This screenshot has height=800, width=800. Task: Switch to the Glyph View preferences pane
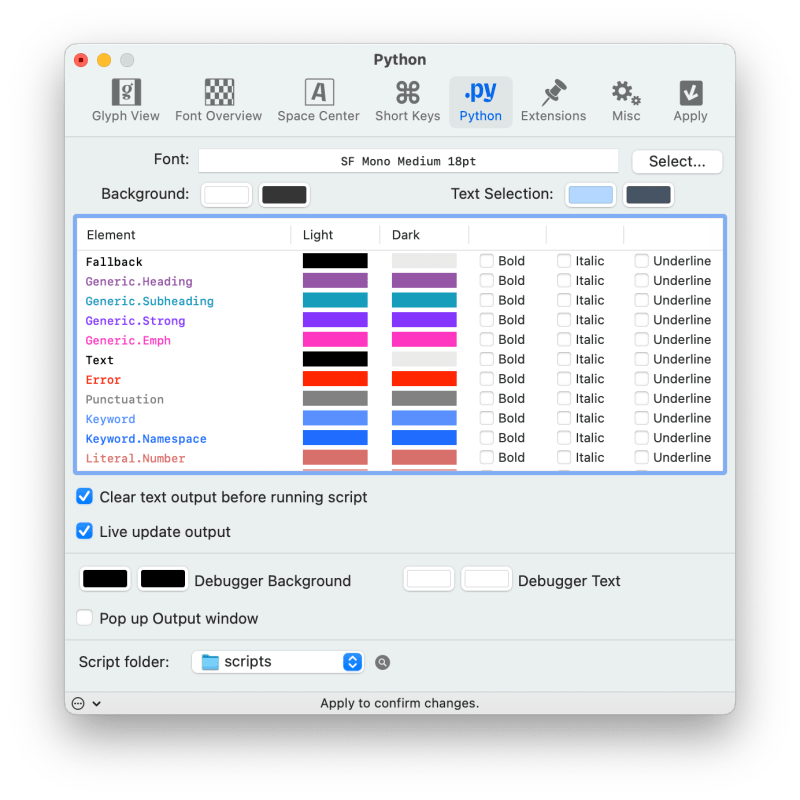click(125, 97)
